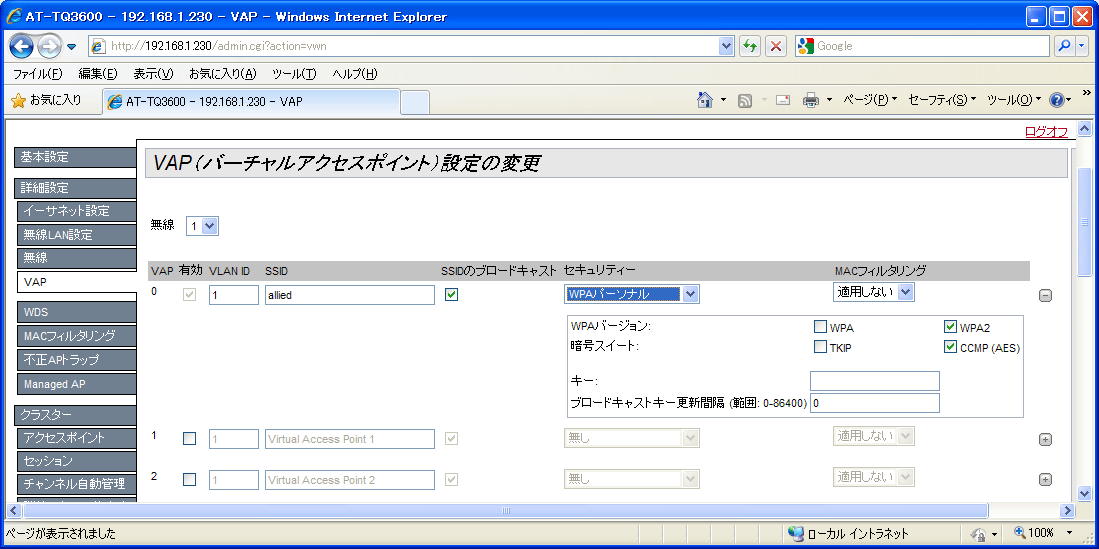Click the broadcast key refresh interval field
The image size is (1099, 549).
[875, 403]
